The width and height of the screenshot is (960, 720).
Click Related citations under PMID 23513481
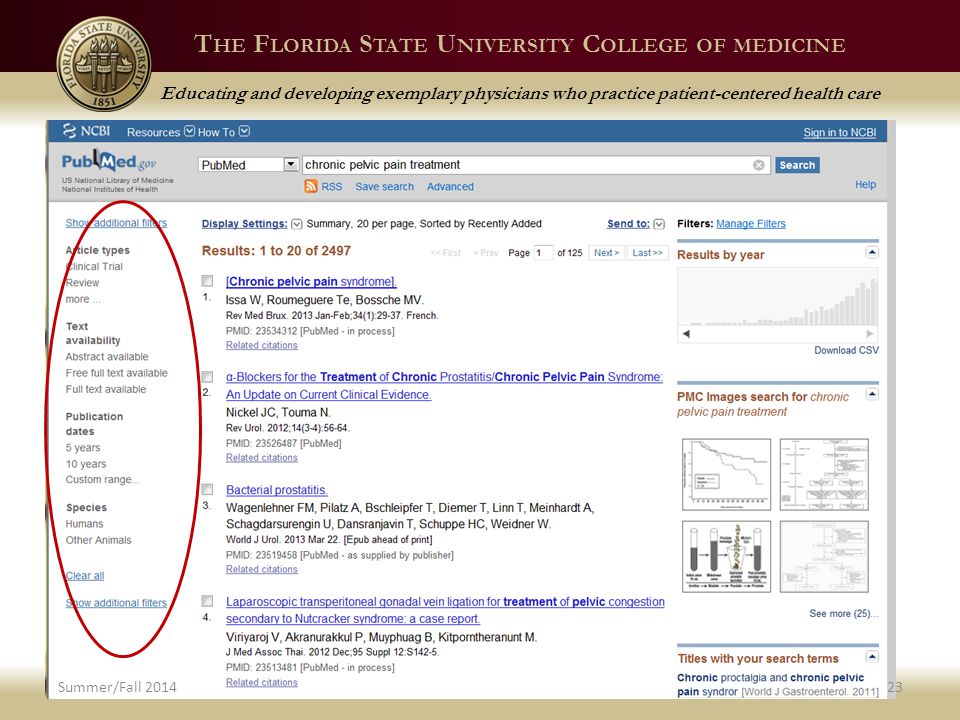[x=261, y=682]
